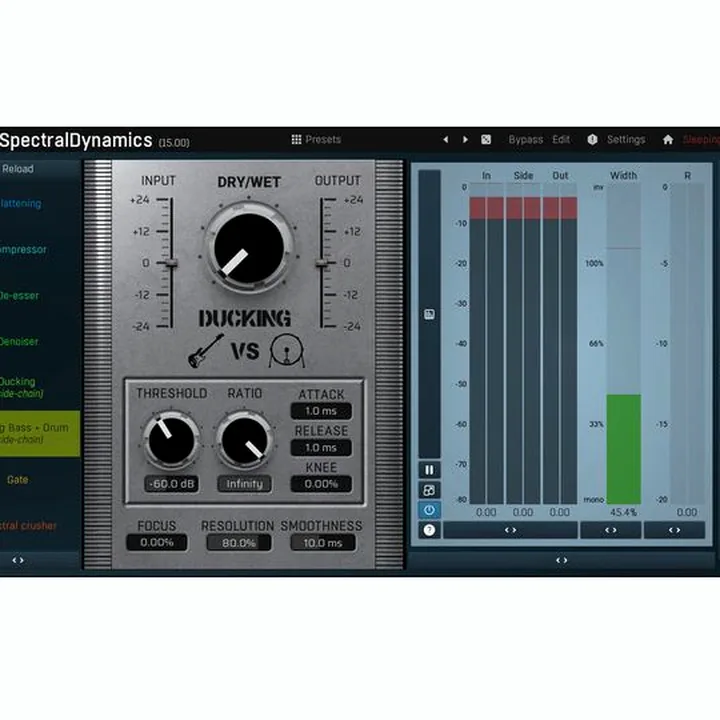Open Settings
Screen dimensions: 720x720
tap(626, 139)
